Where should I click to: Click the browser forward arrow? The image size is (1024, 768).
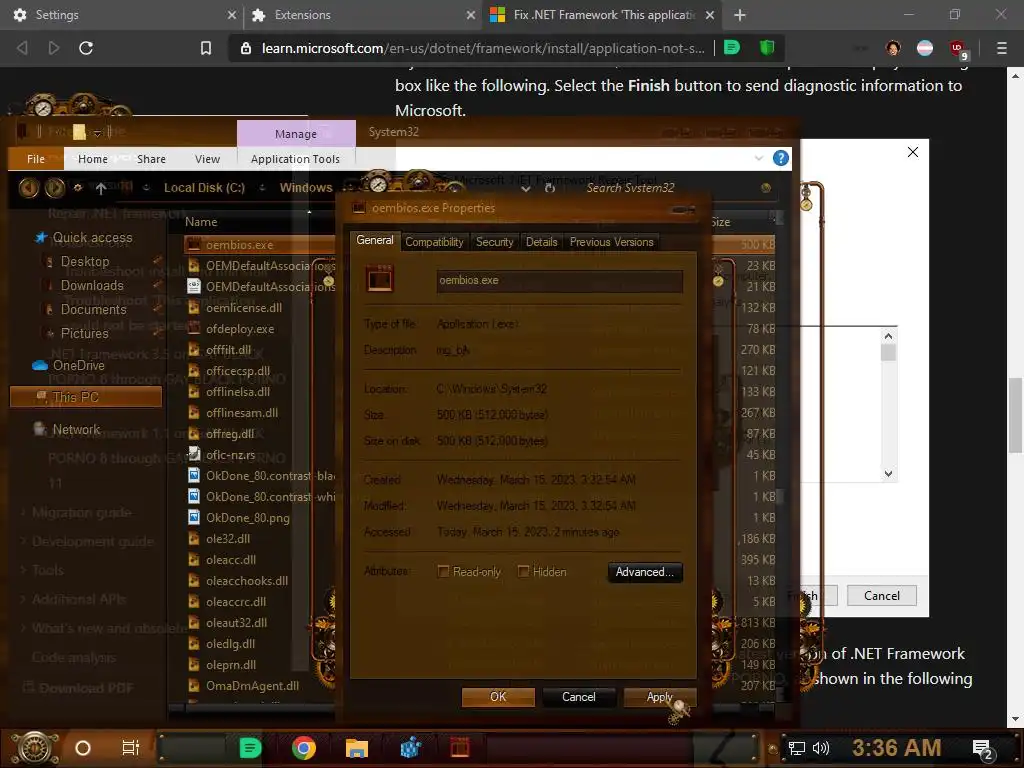point(54,48)
